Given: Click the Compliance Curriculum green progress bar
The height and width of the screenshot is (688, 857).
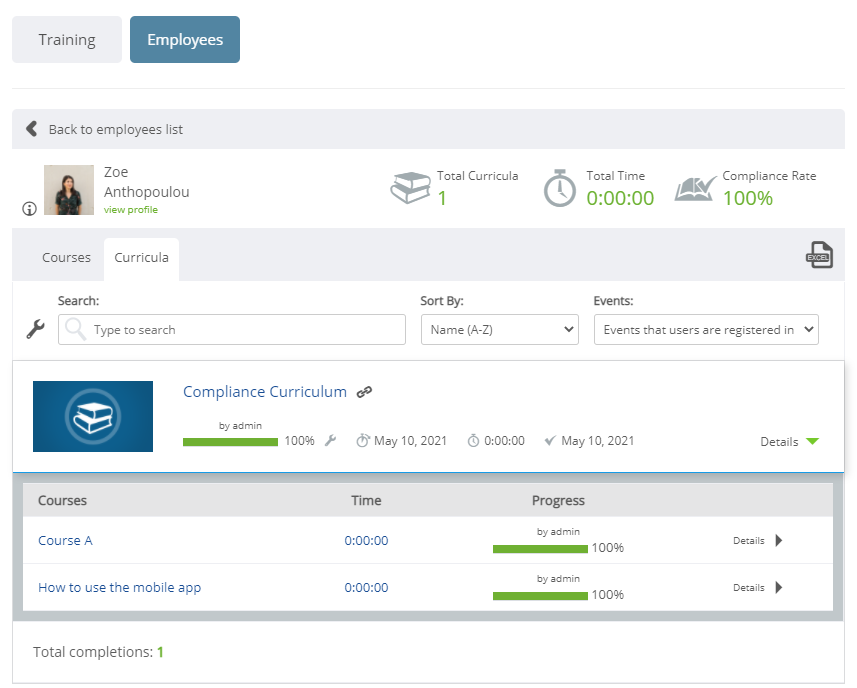Looking at the screenshot, I should [x=230, y=442].
